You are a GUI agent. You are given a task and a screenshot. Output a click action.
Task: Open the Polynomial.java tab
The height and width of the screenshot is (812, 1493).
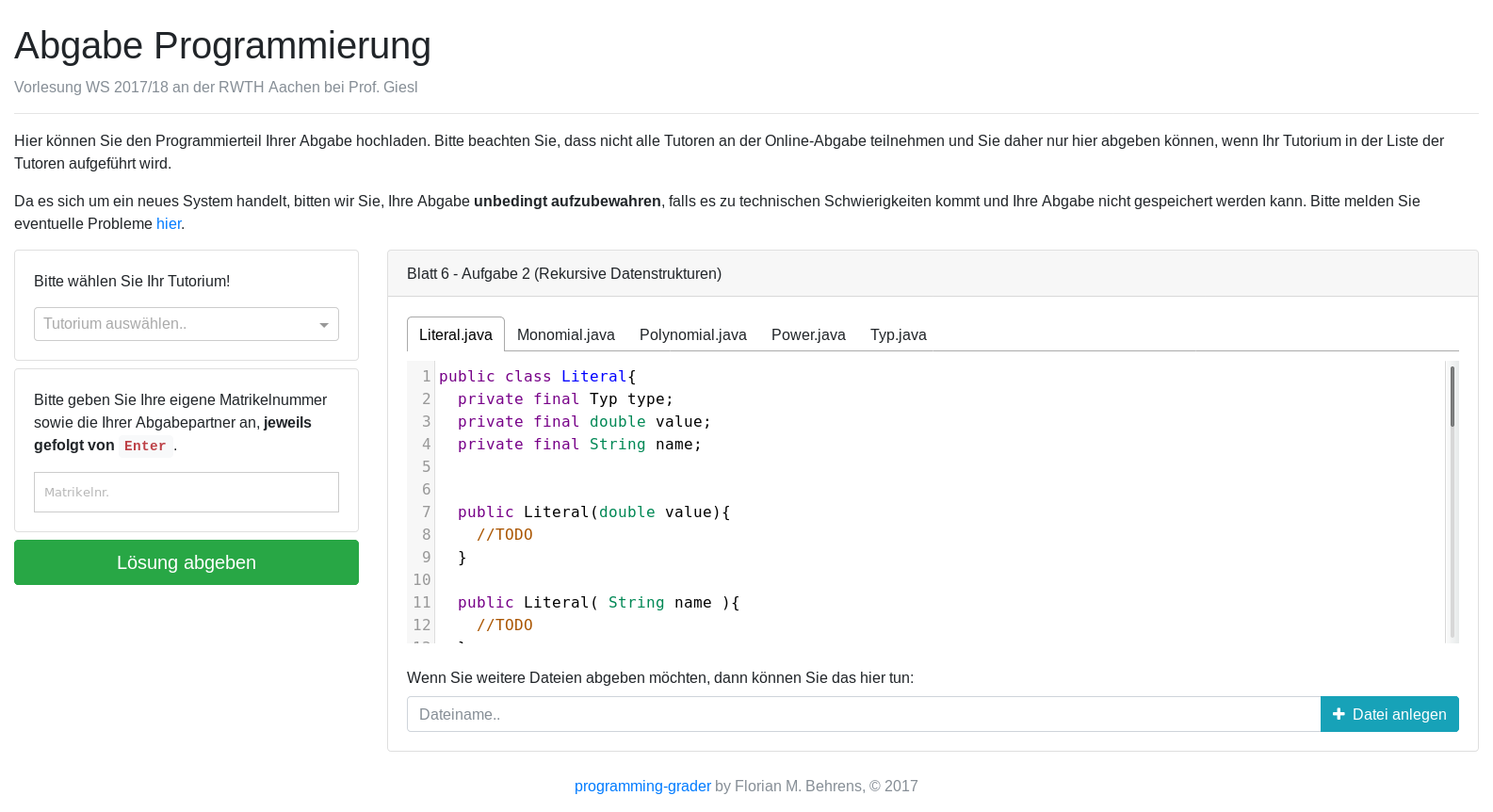693,334
